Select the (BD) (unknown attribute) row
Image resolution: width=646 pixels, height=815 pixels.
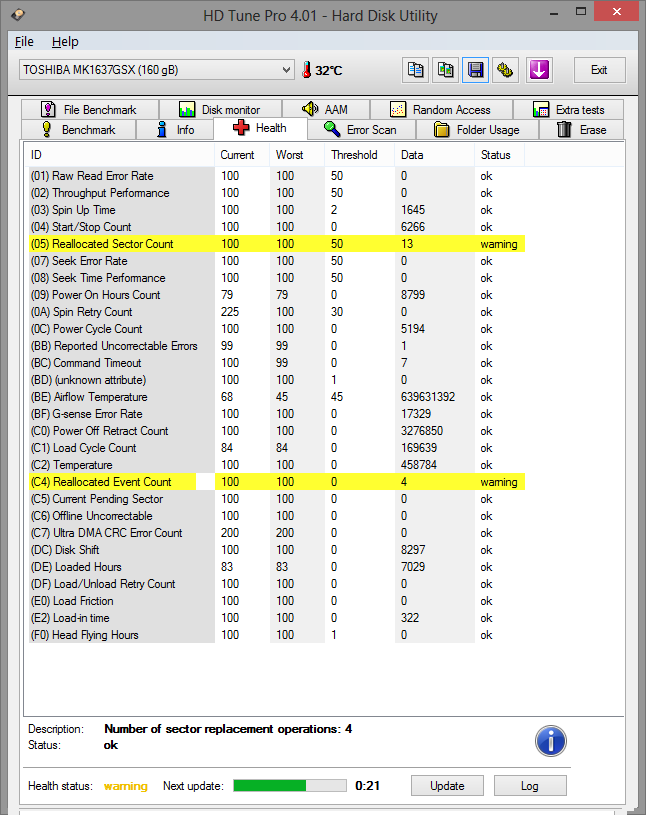pos(276,380)
